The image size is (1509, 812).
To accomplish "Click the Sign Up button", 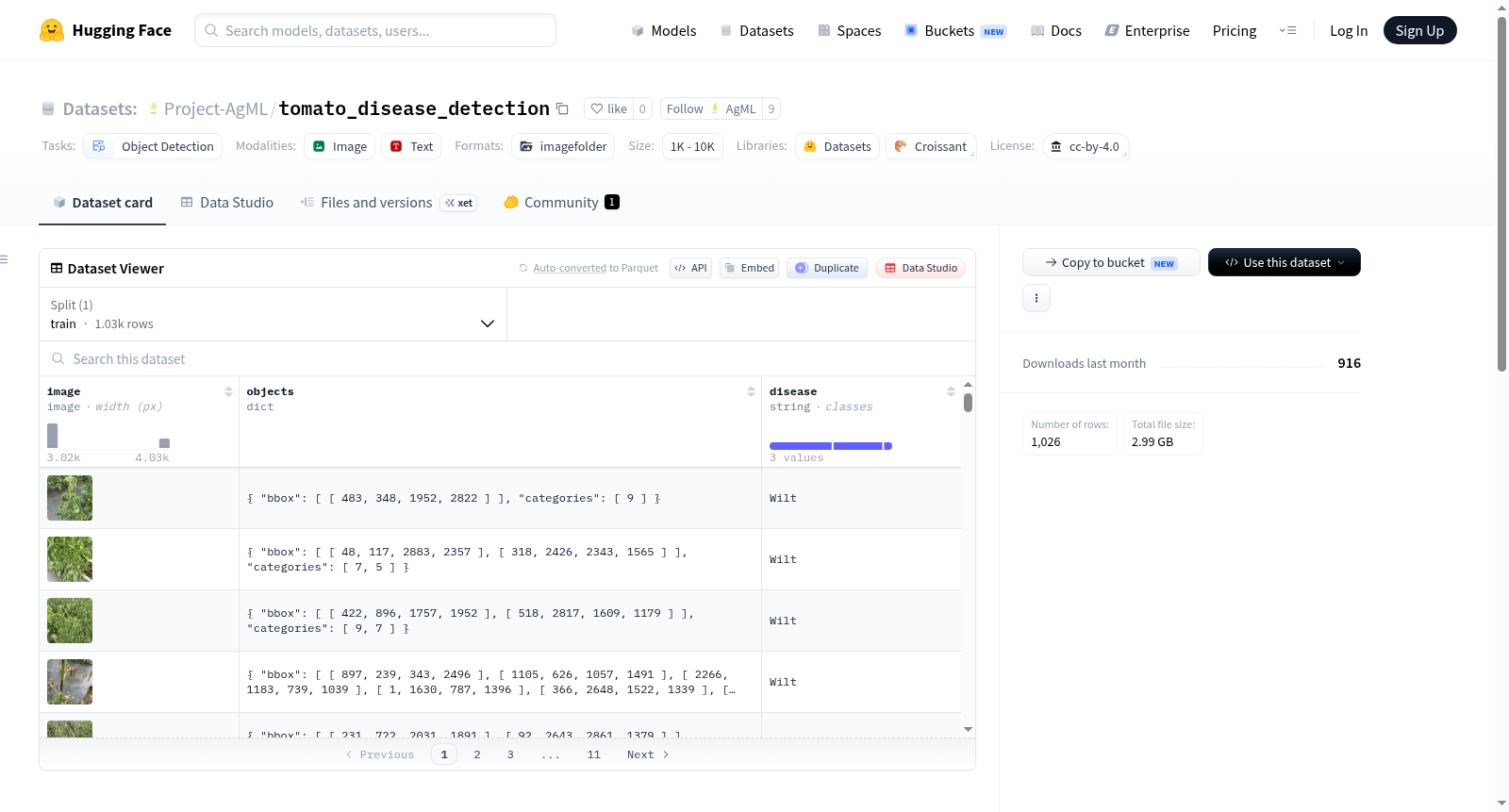I will 1419,30.
